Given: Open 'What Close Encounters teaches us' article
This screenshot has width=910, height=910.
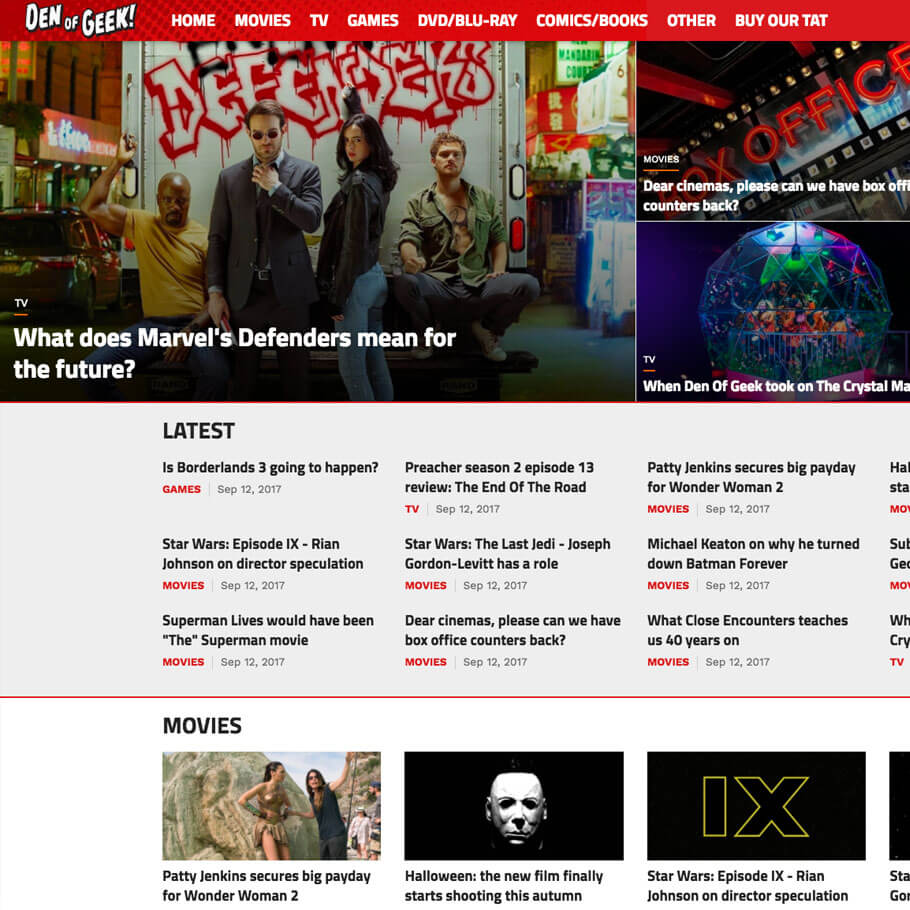Looking at the screenshot, I should (747, 630).
